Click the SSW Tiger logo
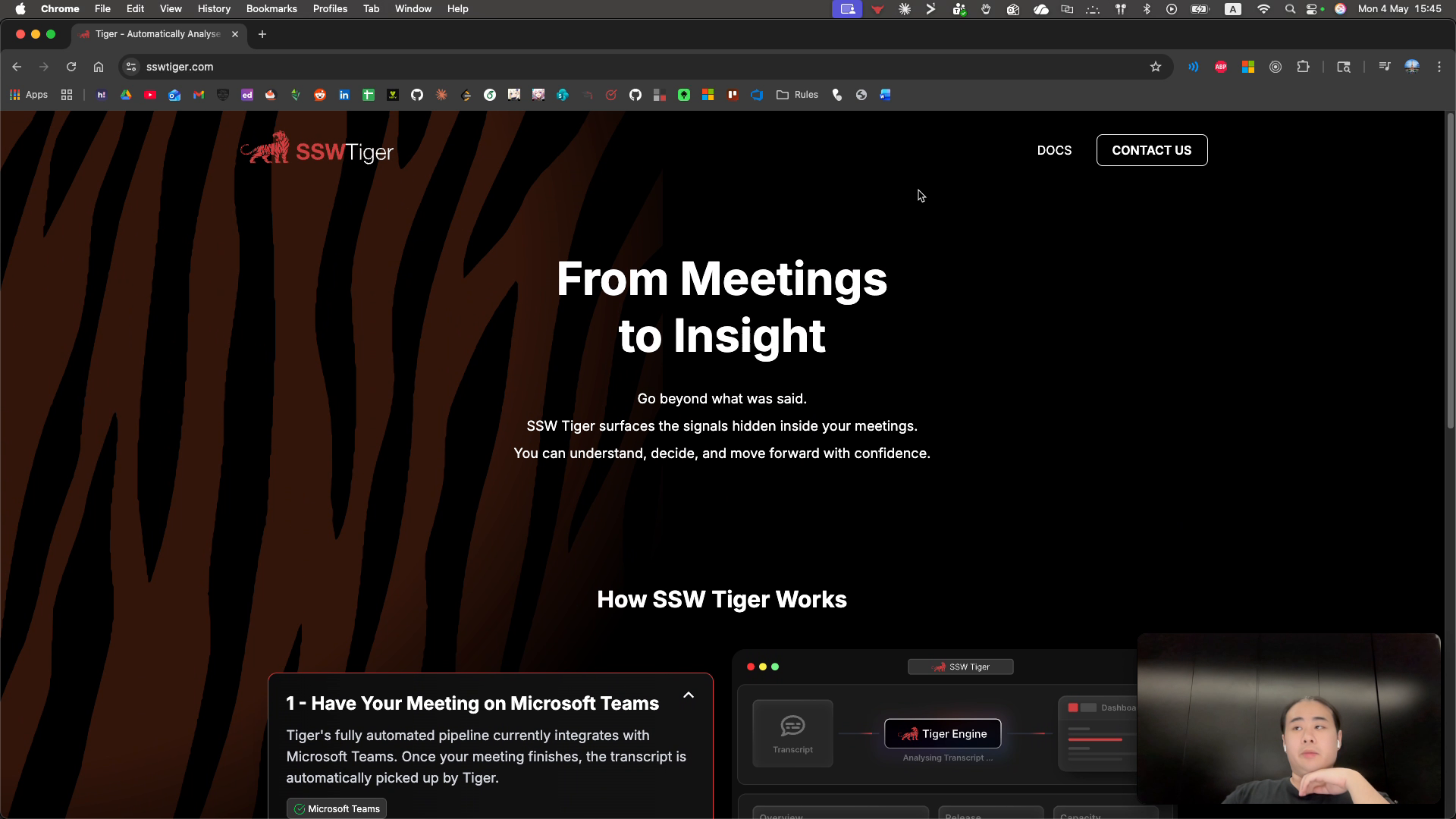This screenshot has width=1456, height=819. pos(317,149)
